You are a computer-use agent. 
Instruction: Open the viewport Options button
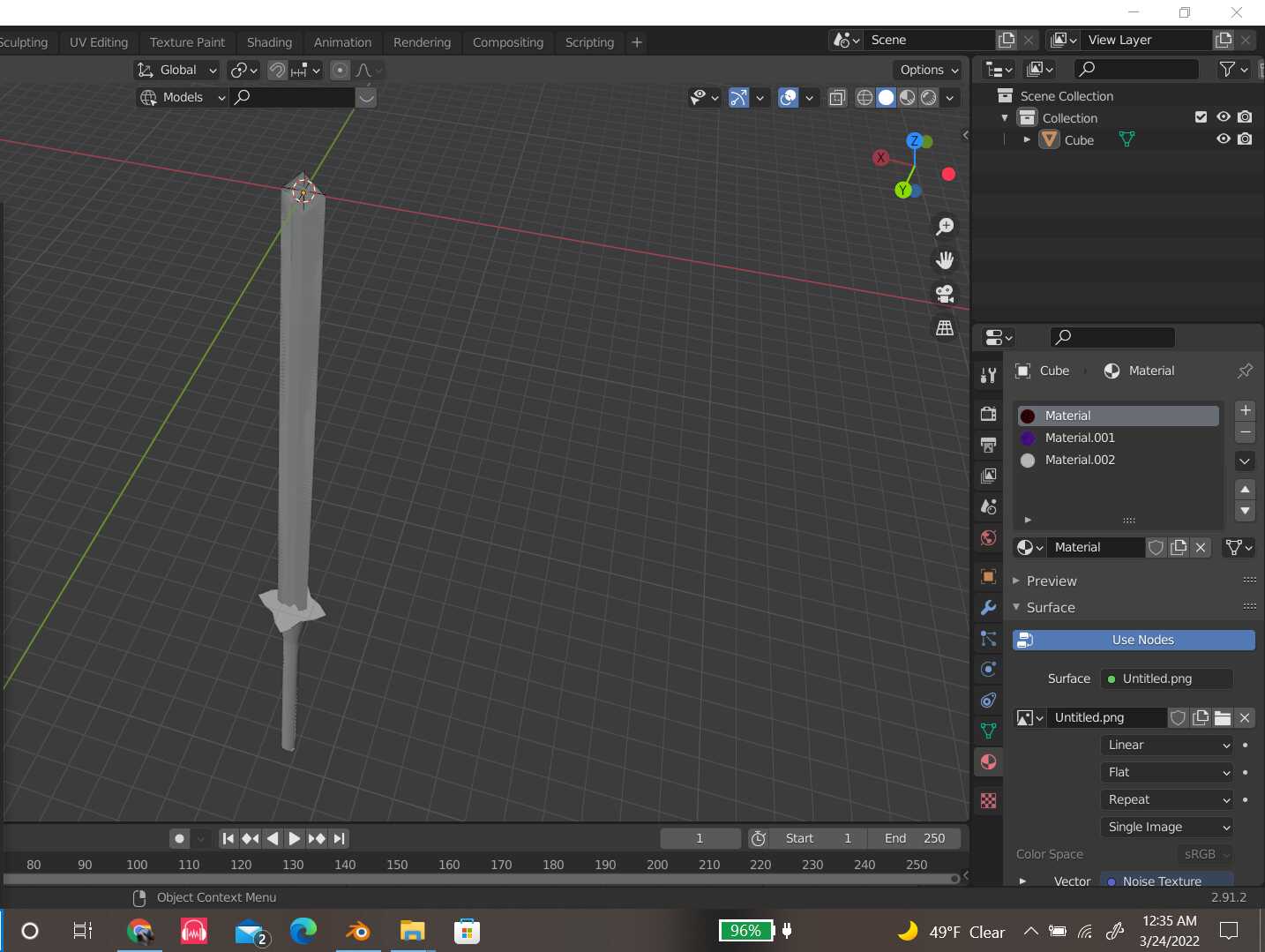click(x=929, y=70)
